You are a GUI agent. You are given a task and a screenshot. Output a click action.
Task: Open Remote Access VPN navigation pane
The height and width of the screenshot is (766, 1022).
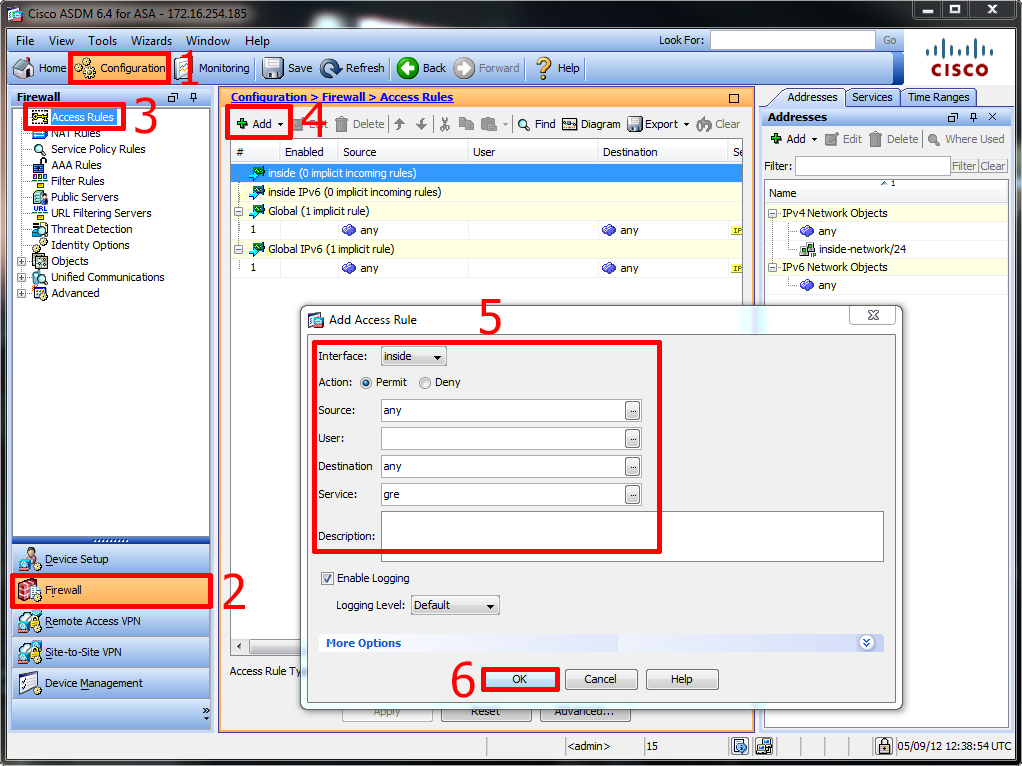pyautogui.click(x=111, y=621)
